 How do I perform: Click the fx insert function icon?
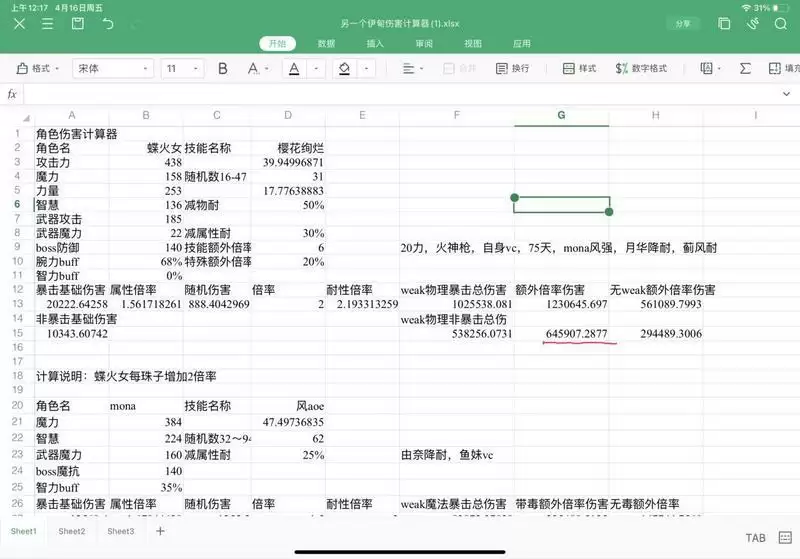pos(12,94)
